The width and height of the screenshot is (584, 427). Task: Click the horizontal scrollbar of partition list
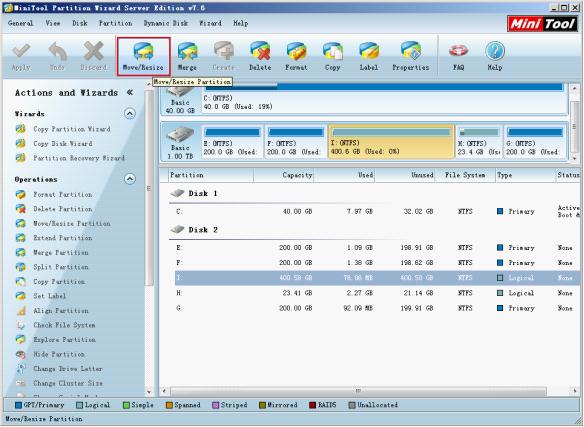(x=358, y=391)
